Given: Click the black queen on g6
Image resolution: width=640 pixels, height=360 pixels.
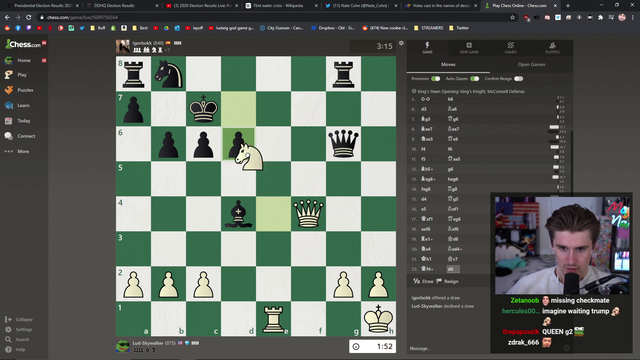Looking at the screenshot, I should click(343, 143).
